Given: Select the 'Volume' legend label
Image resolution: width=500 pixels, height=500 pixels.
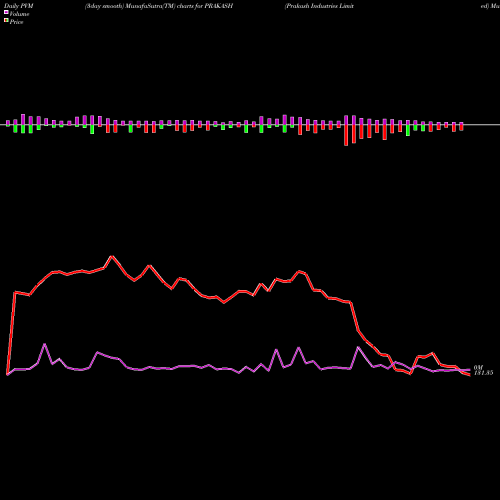Looking at the screenshot, I should pos(19,14).
